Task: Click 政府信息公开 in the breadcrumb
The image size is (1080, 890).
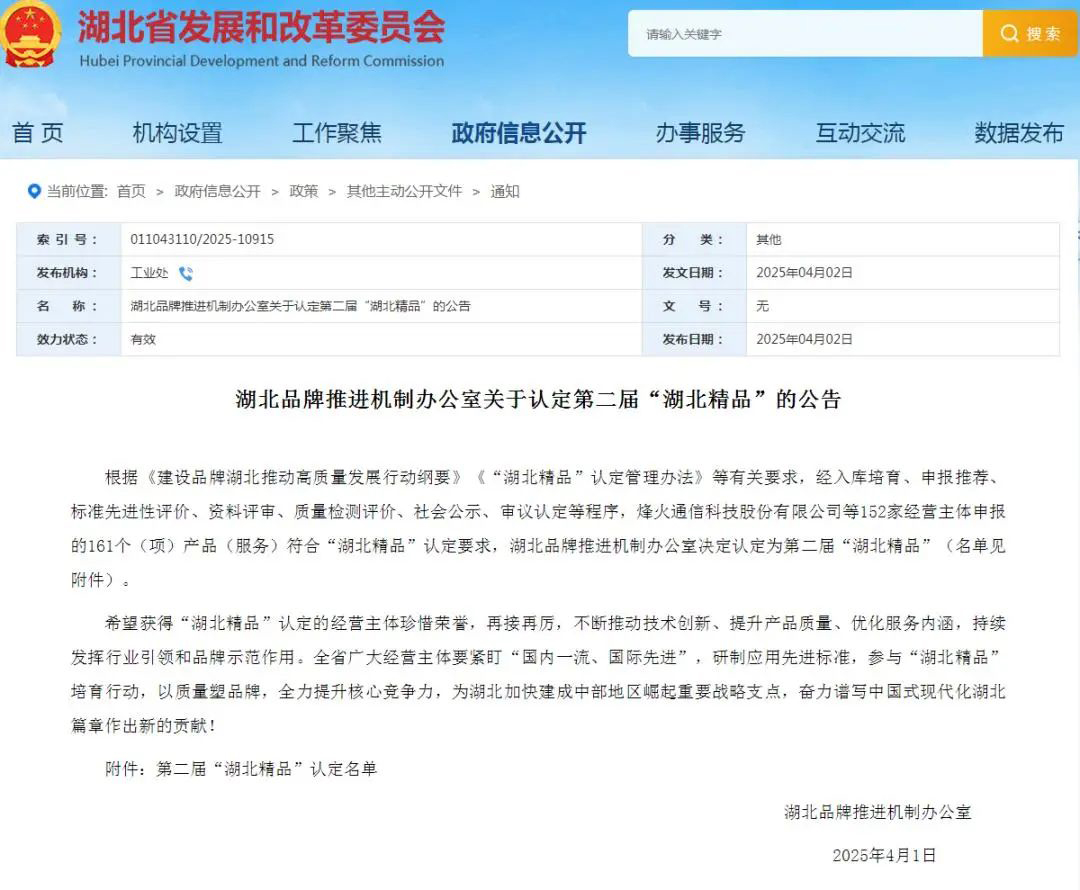Action: coord(217,192)
